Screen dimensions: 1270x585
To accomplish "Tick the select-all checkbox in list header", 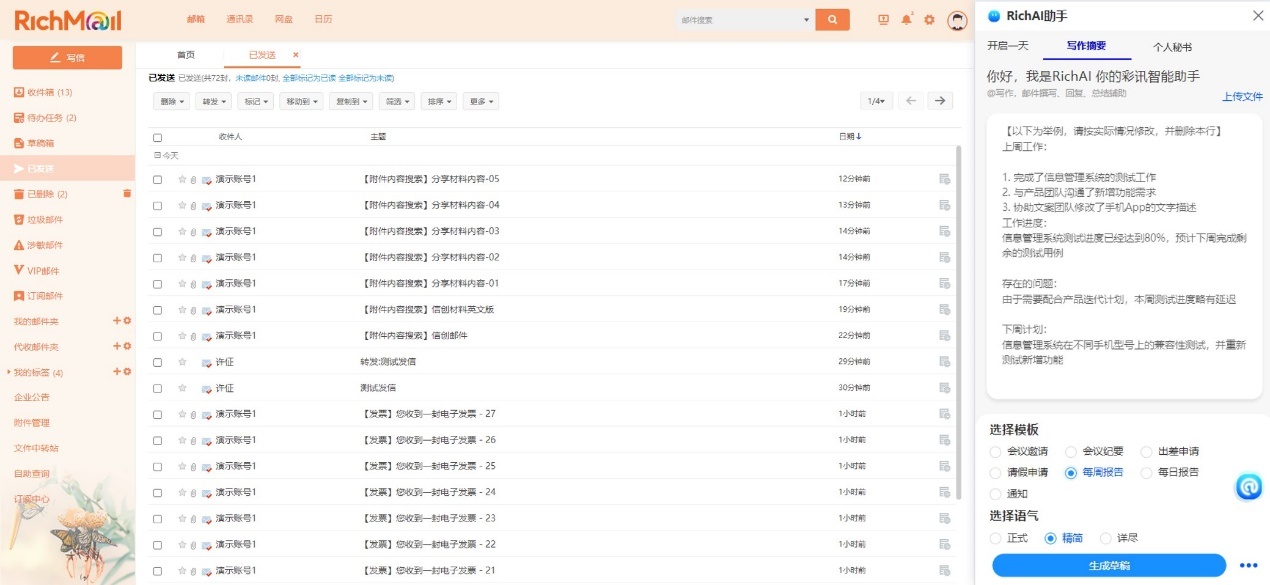I will coord(157,137).
